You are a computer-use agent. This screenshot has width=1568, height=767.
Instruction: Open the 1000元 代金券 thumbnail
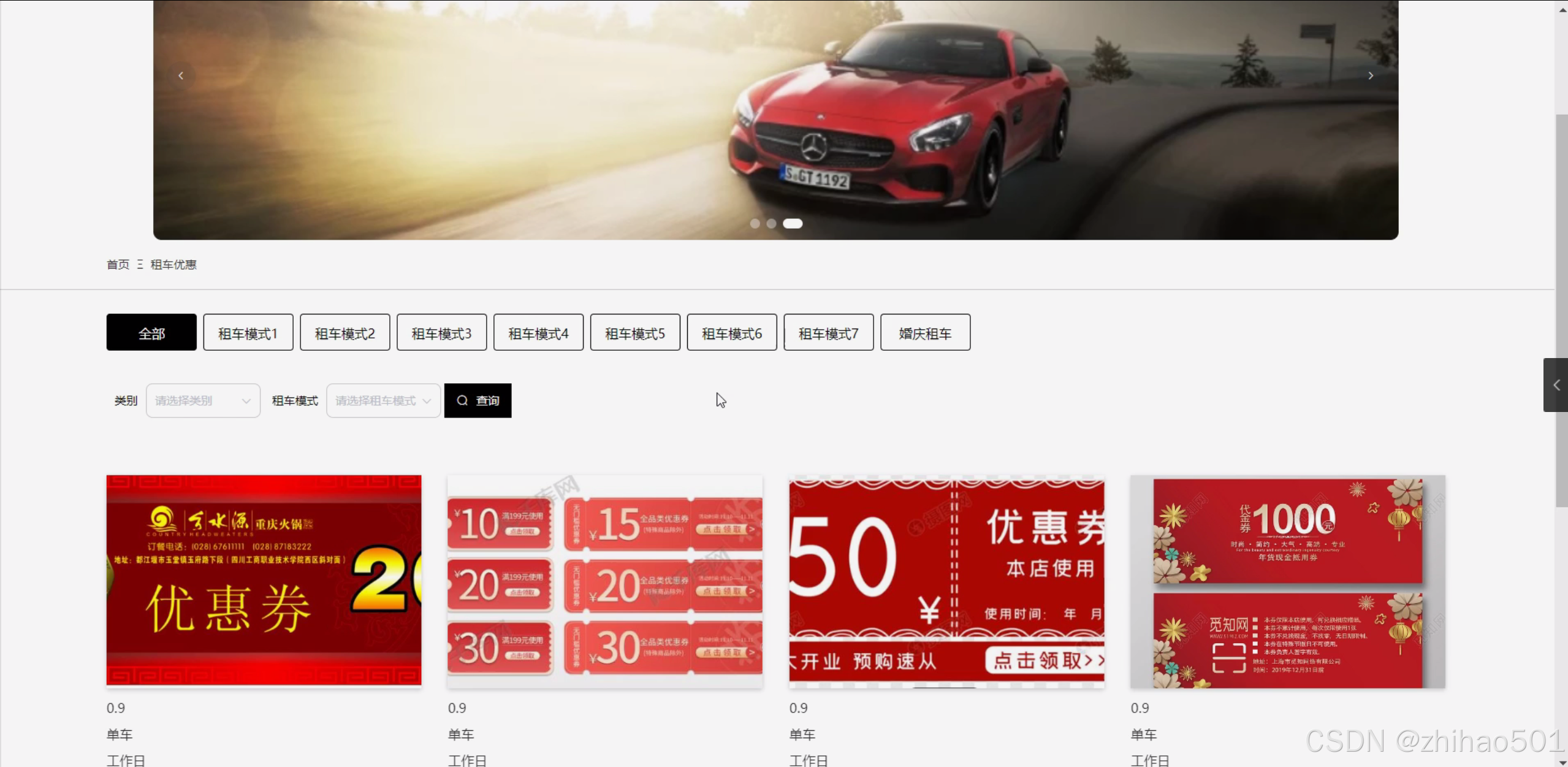coord(1287,580)
